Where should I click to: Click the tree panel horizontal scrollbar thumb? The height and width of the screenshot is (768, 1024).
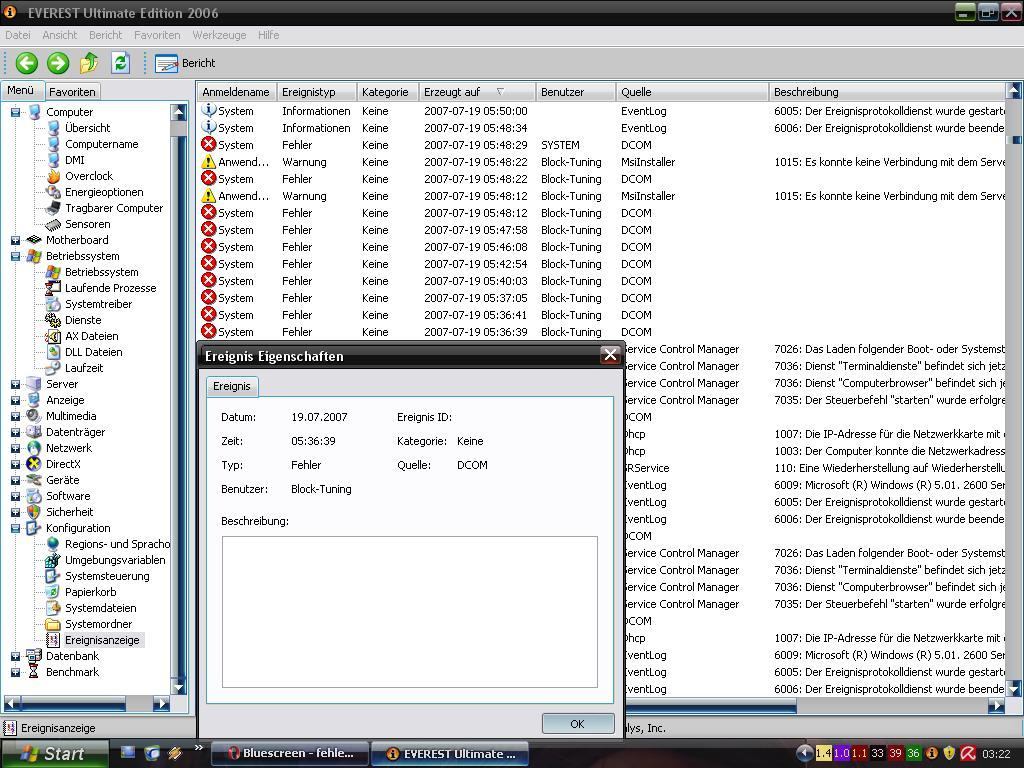(73, 703)
